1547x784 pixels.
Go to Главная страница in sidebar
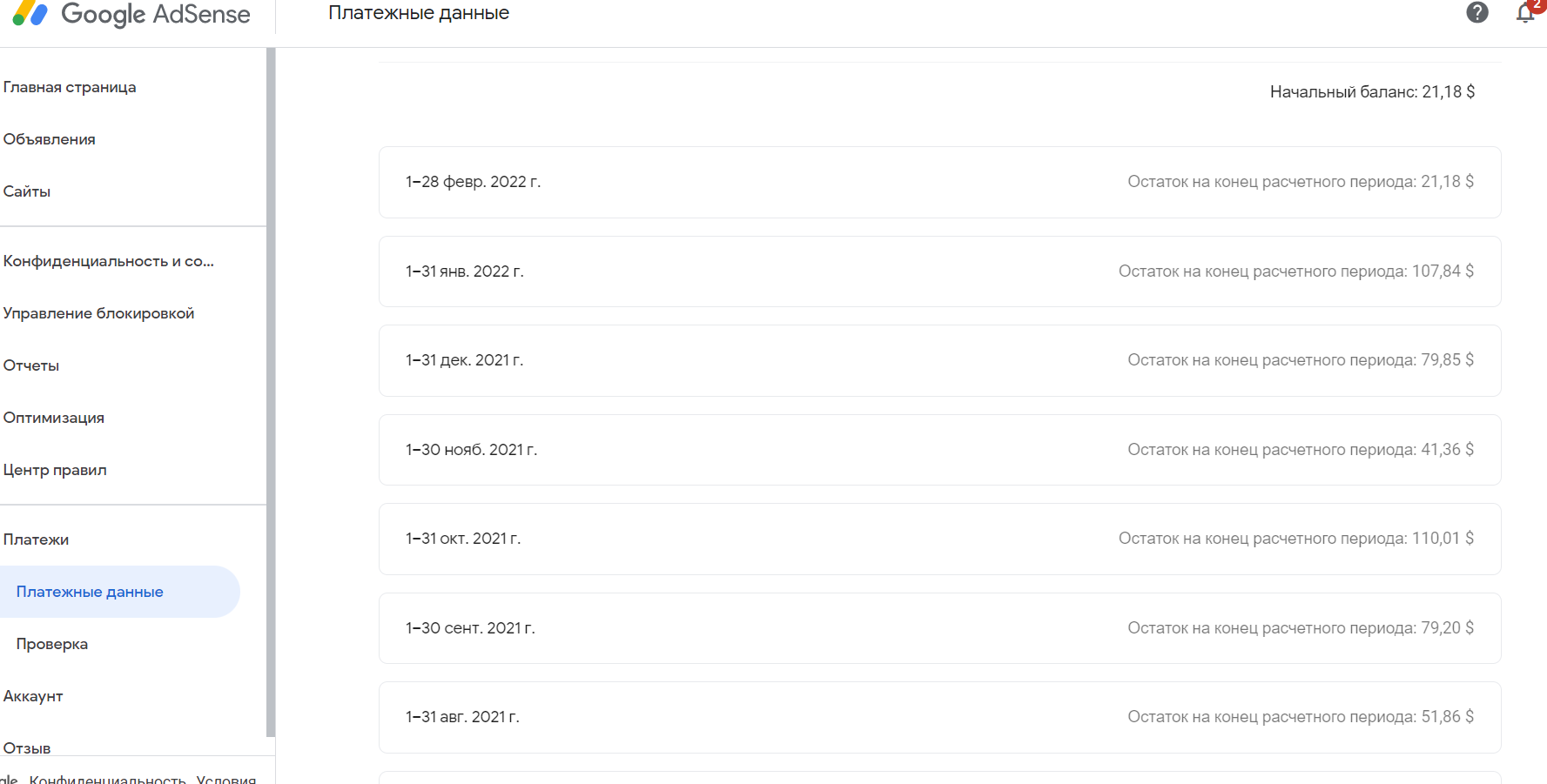tap(70, 87)
